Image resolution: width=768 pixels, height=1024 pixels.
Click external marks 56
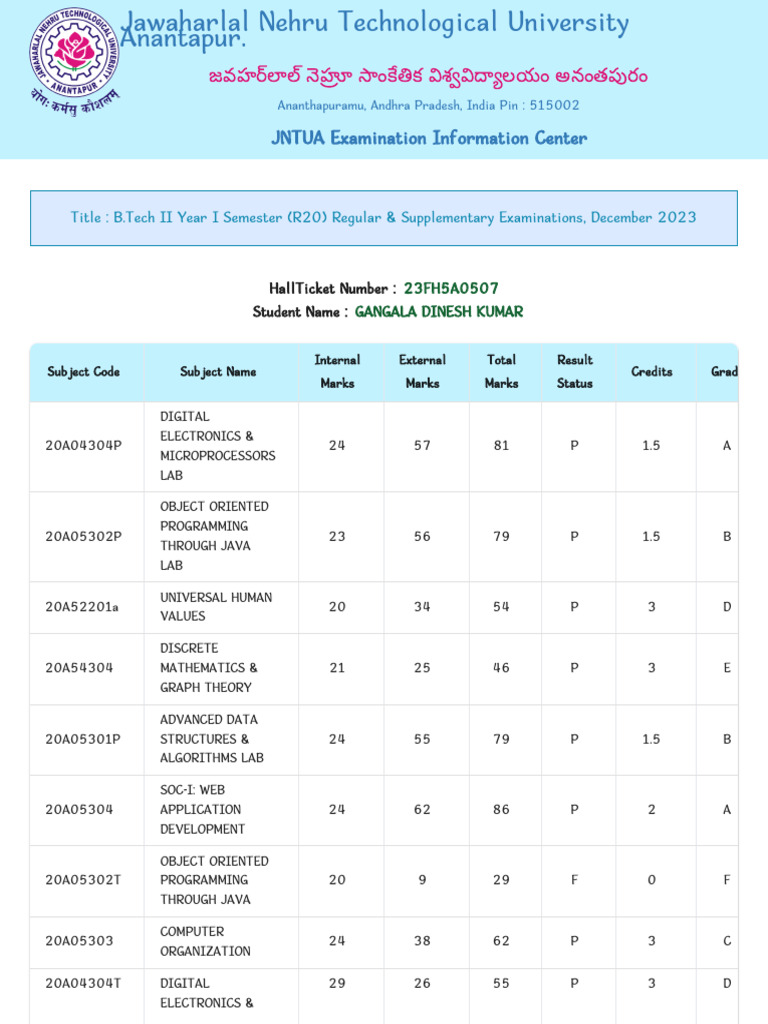click(x=423, y=536)
